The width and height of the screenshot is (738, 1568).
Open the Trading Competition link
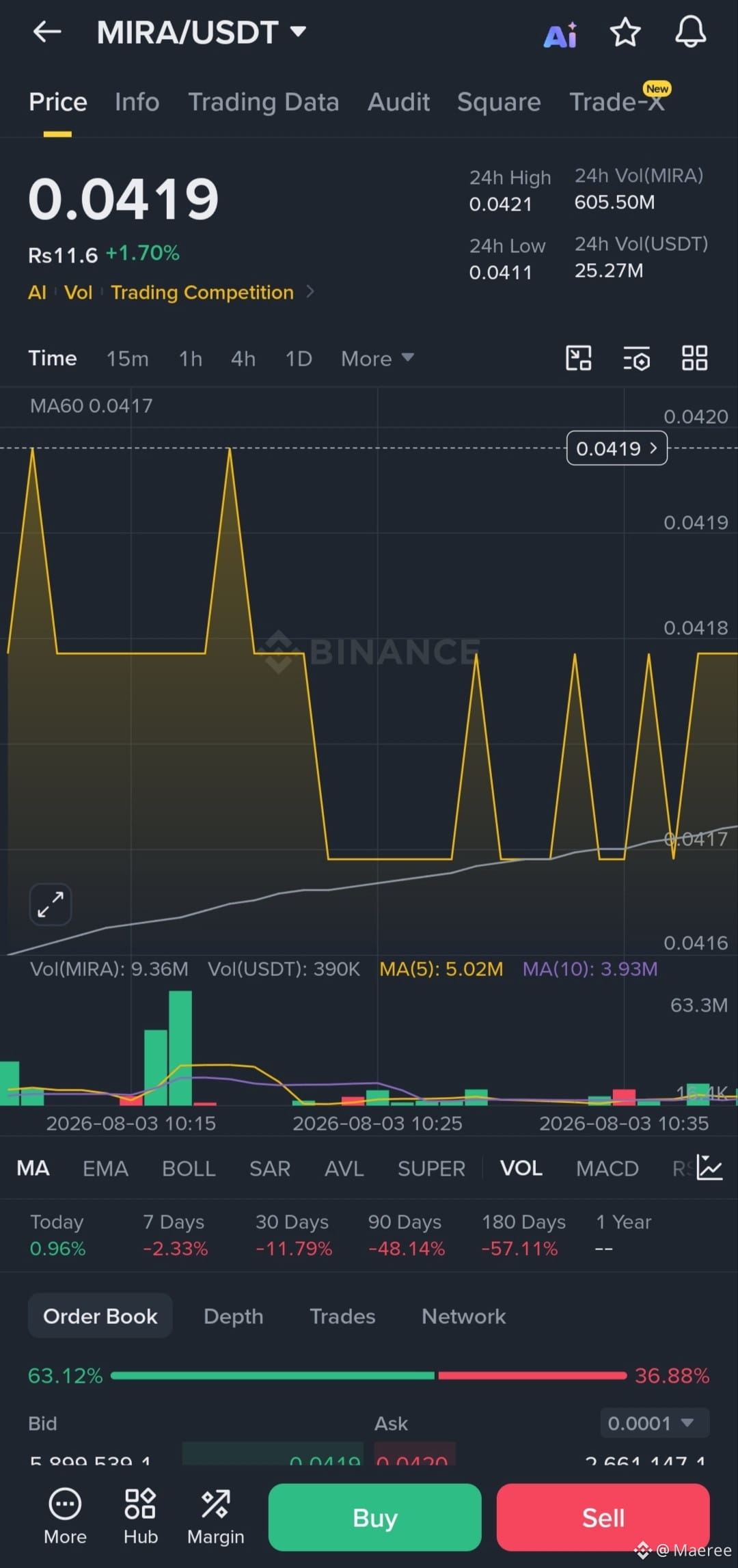tap(202, 292)
